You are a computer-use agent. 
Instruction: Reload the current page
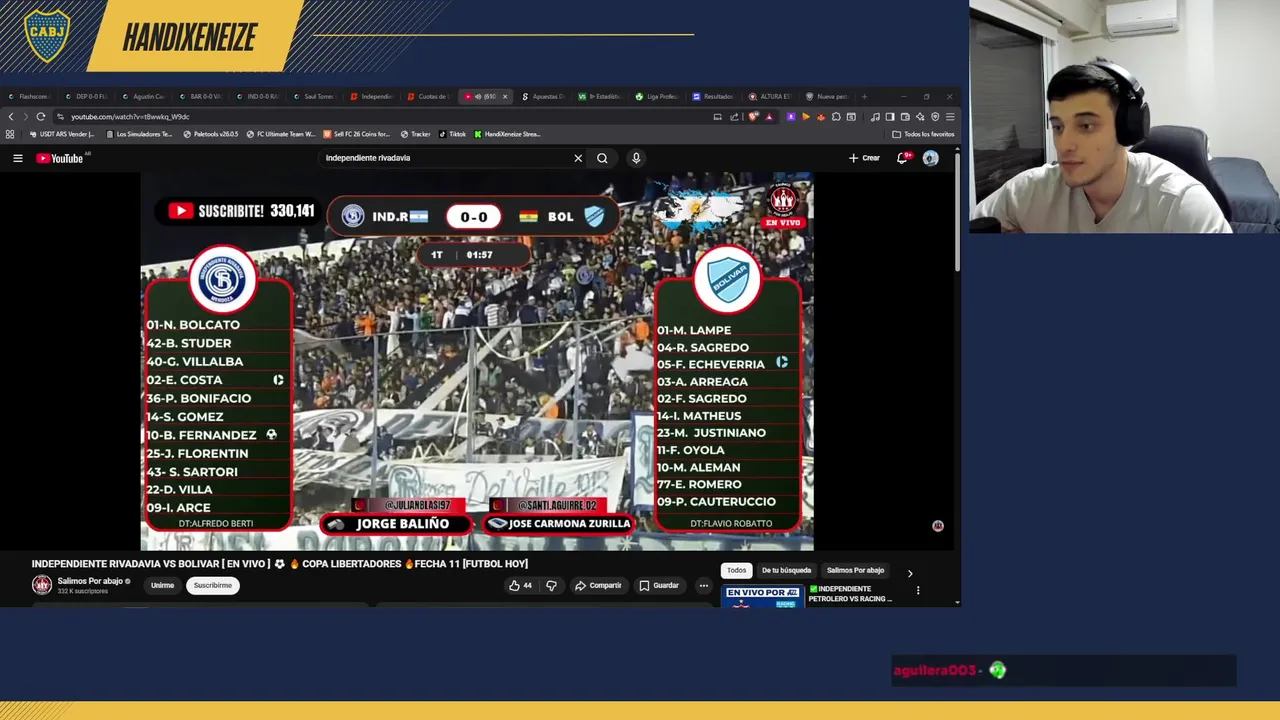[41, 116]
